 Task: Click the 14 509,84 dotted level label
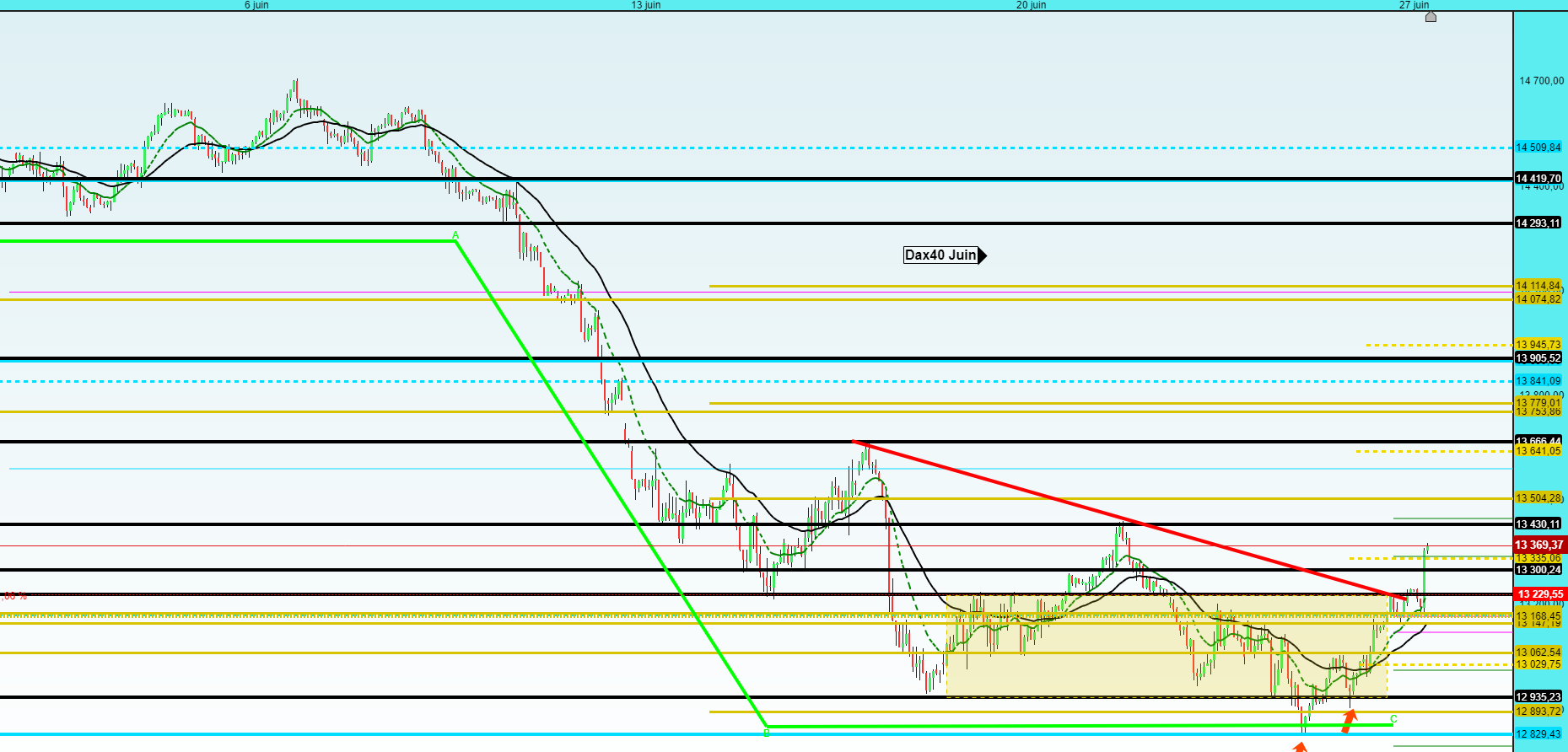click(x=1538, y=148)
